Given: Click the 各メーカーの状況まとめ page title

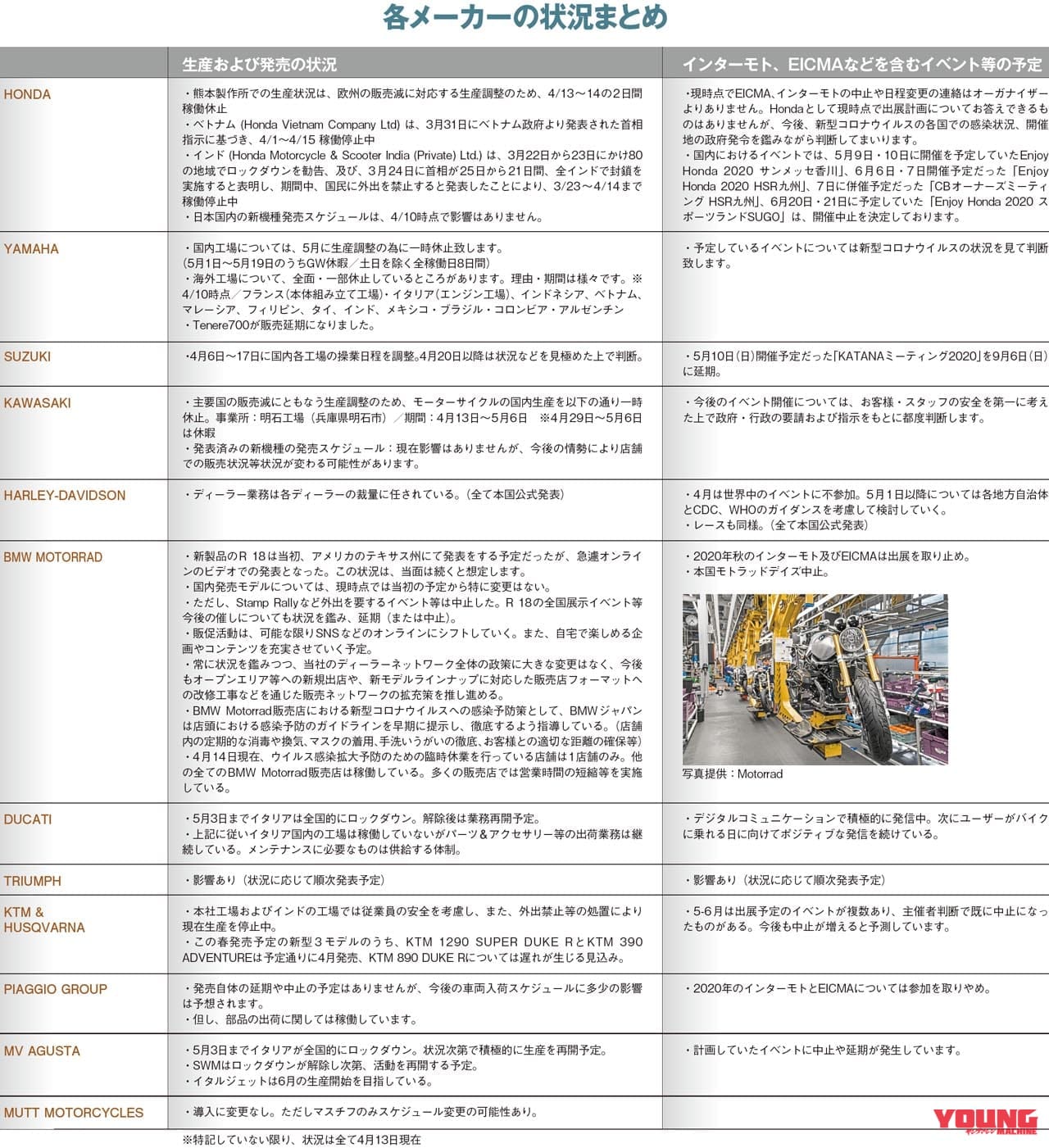Looking at the screenshot, I should pyautogui.click(x=524, y=17).
